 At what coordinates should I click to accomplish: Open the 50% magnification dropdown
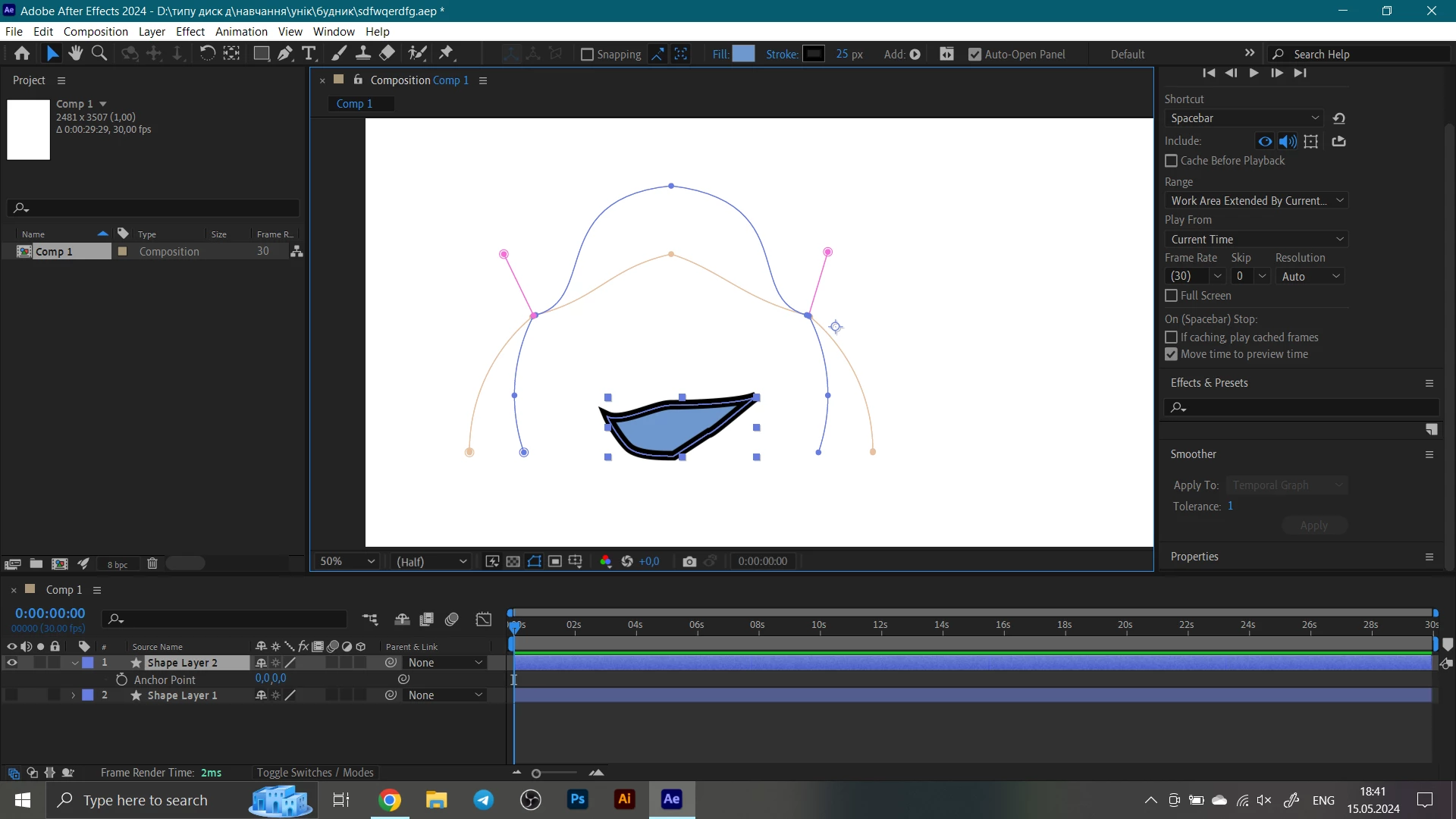coord(347,561)
